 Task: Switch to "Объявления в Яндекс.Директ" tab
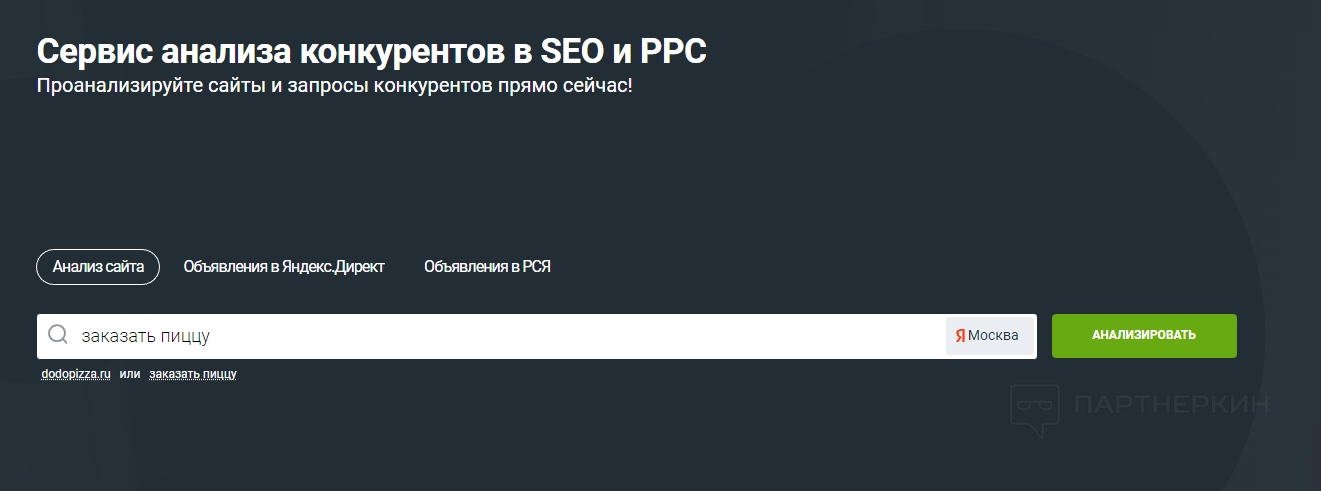284,267
